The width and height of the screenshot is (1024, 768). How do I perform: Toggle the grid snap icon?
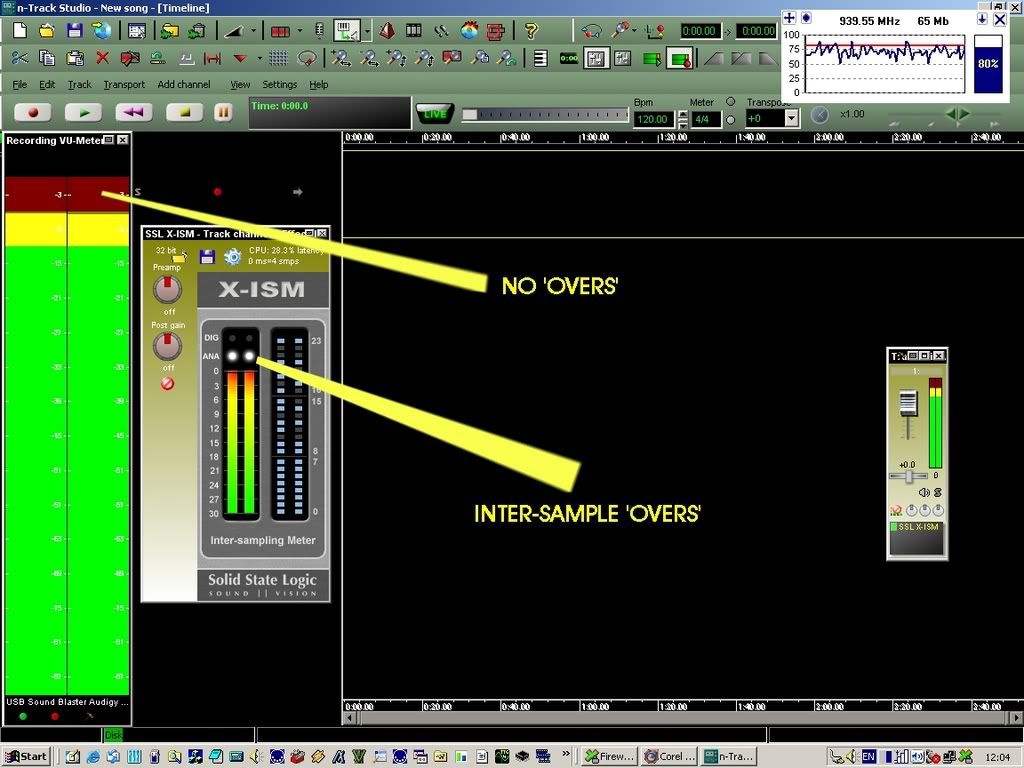[x=278, y=59]
